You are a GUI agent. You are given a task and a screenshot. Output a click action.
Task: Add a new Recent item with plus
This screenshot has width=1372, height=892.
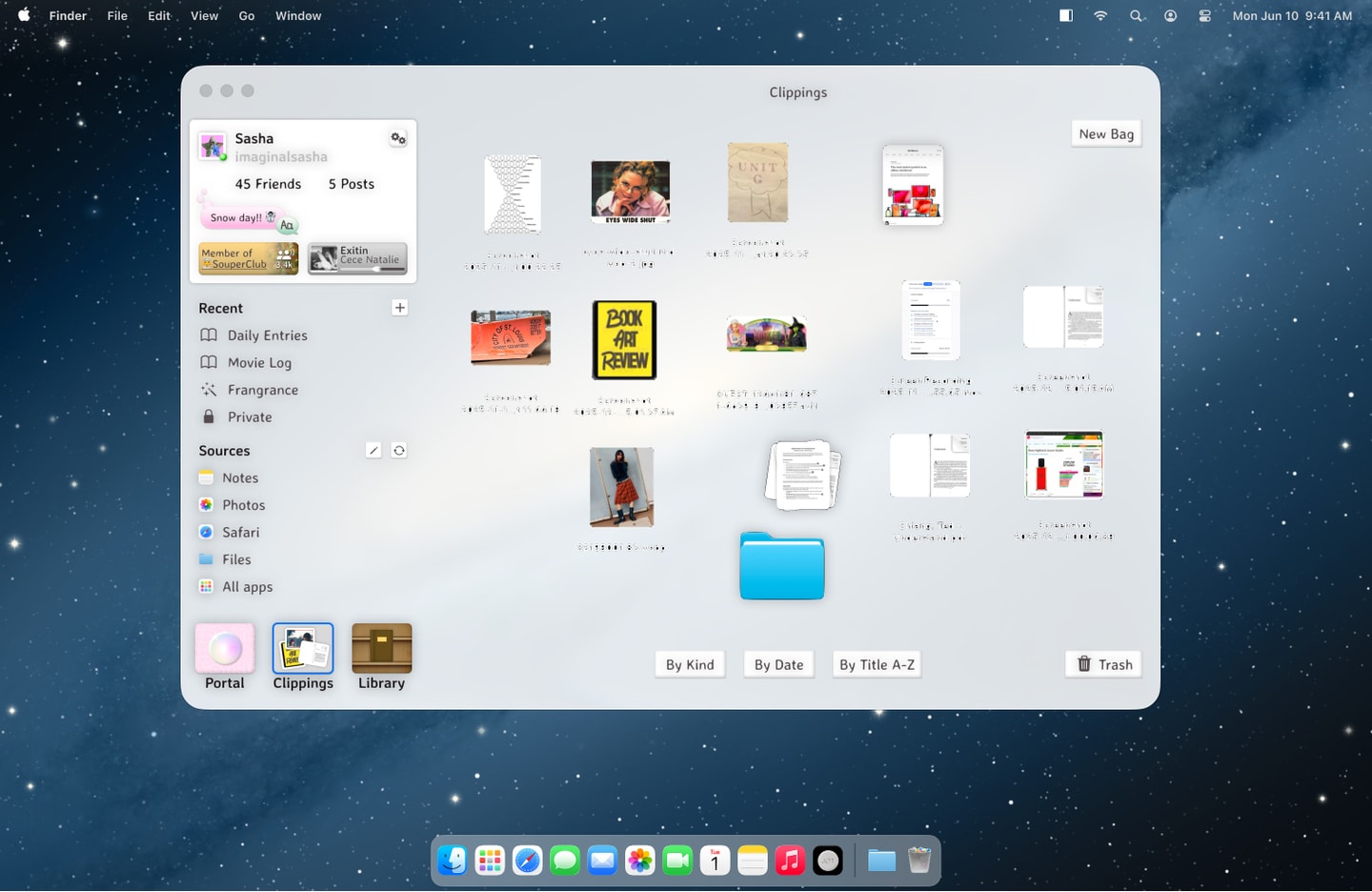400,308
